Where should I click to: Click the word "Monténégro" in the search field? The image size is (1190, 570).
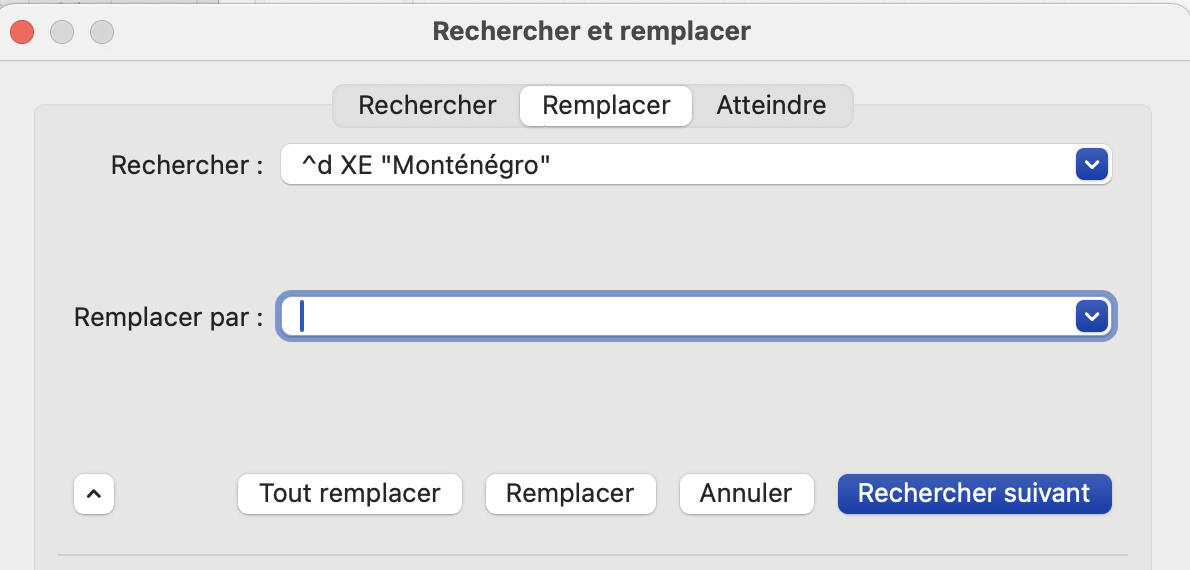(472, 165)
